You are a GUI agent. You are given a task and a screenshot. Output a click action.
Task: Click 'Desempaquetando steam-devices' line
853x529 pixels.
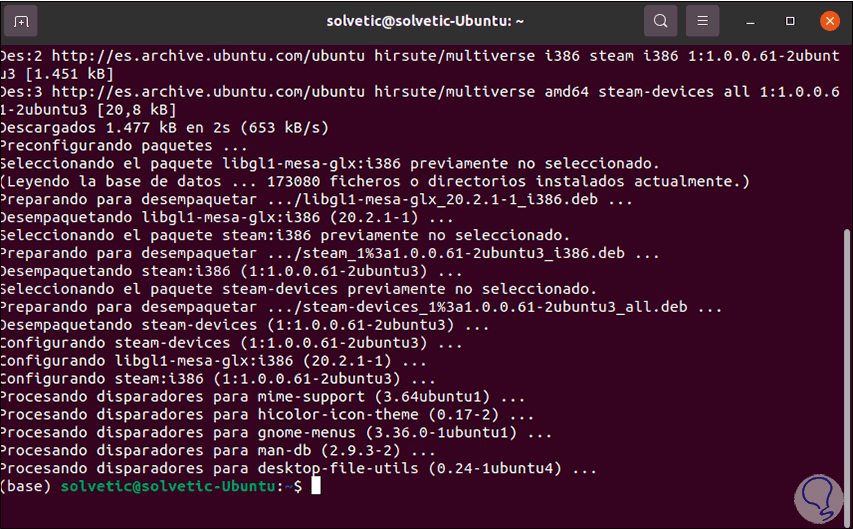click(245, 325)
